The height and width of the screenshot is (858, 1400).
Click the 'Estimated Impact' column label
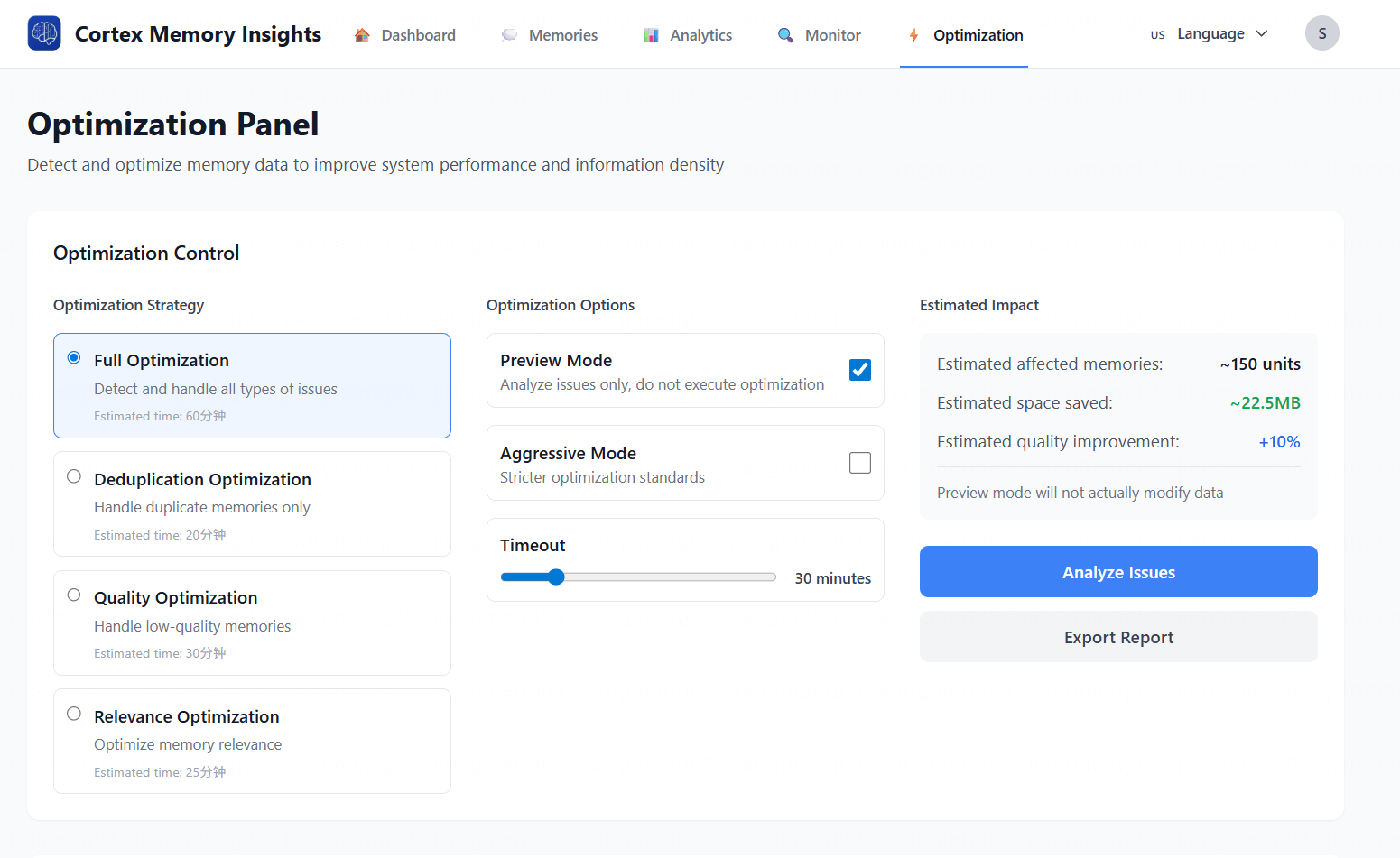[979, 305]
